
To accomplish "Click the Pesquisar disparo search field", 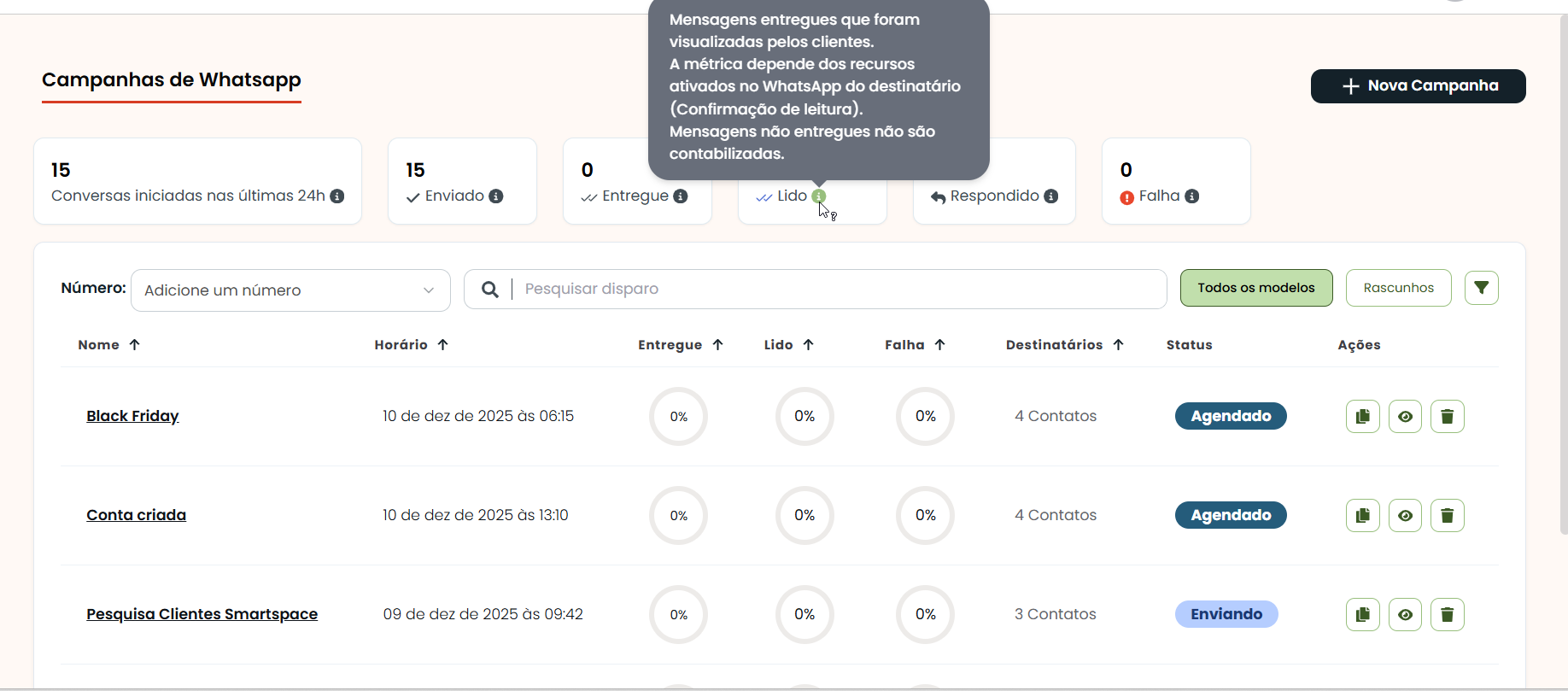I will pos(837,289).
